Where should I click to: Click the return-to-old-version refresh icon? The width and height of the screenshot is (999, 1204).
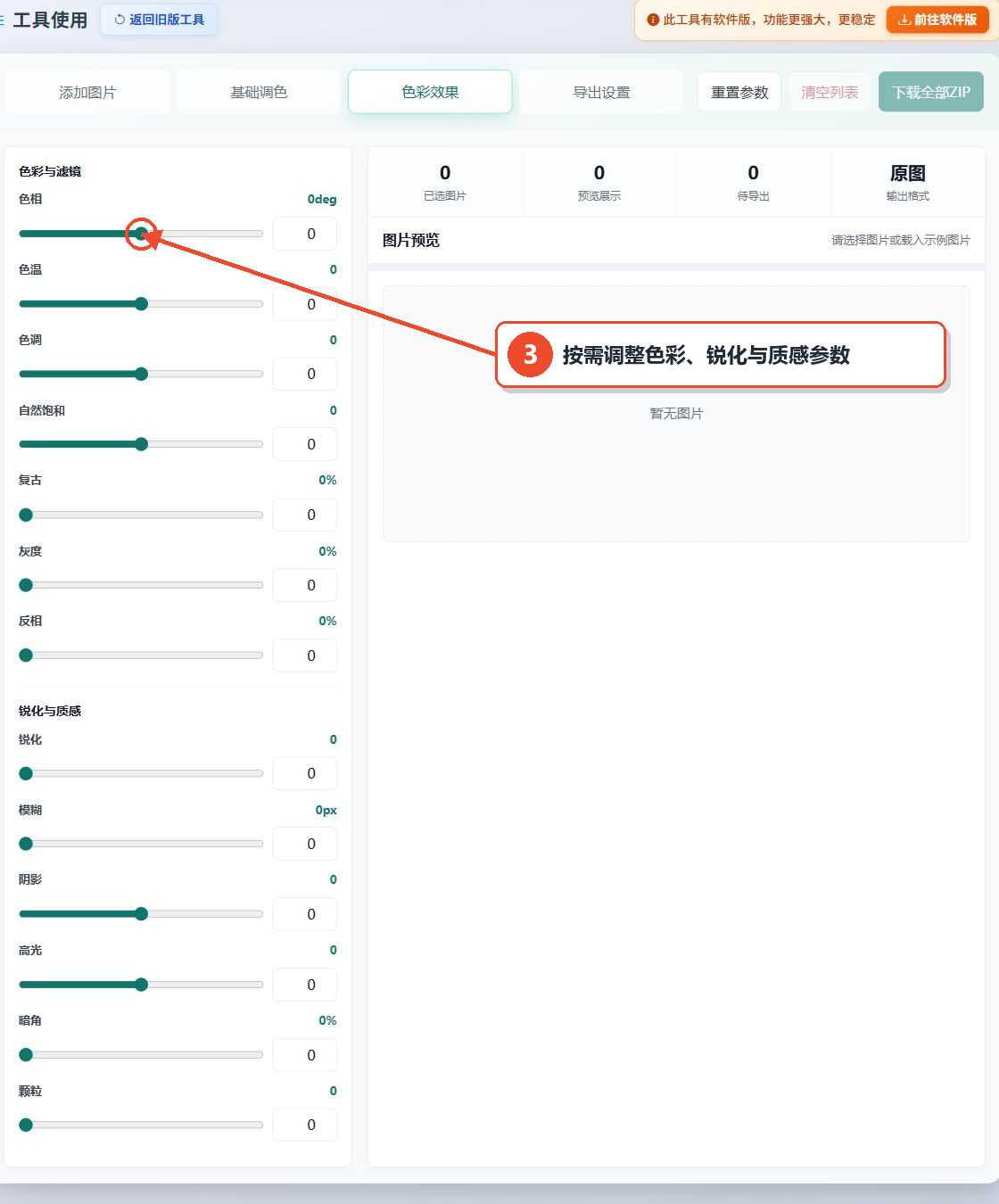click(120, 20)
